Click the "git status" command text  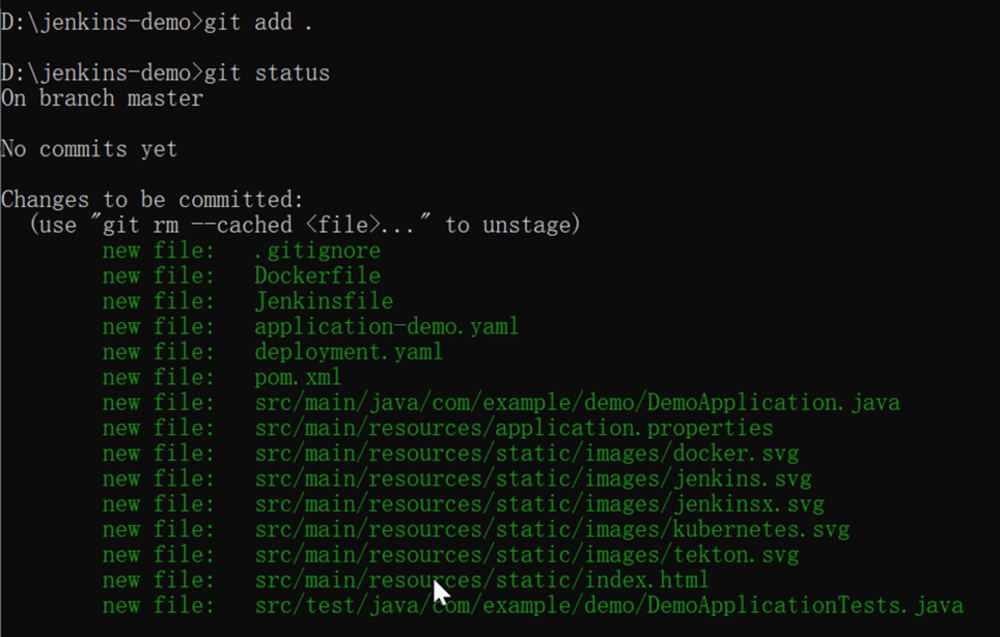pyautogui.click(x=266, y=73)
